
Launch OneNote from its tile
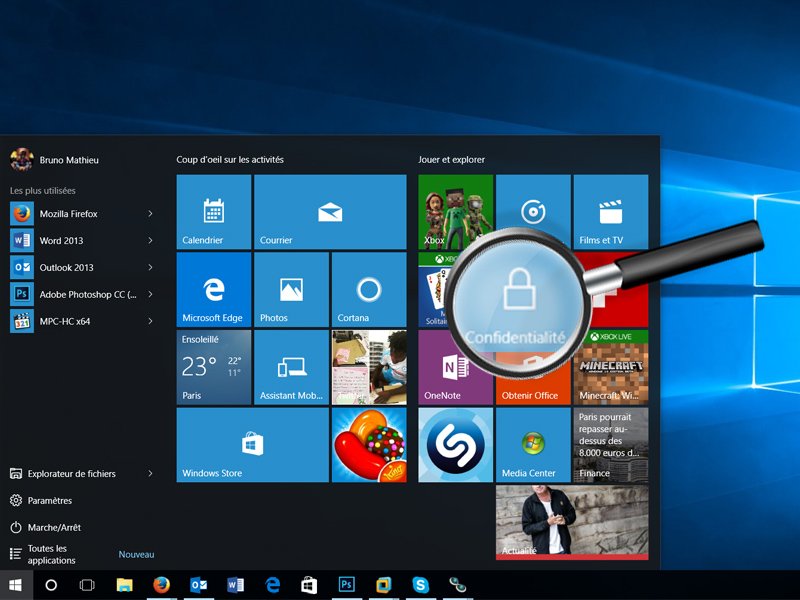[x=454, y=370]
